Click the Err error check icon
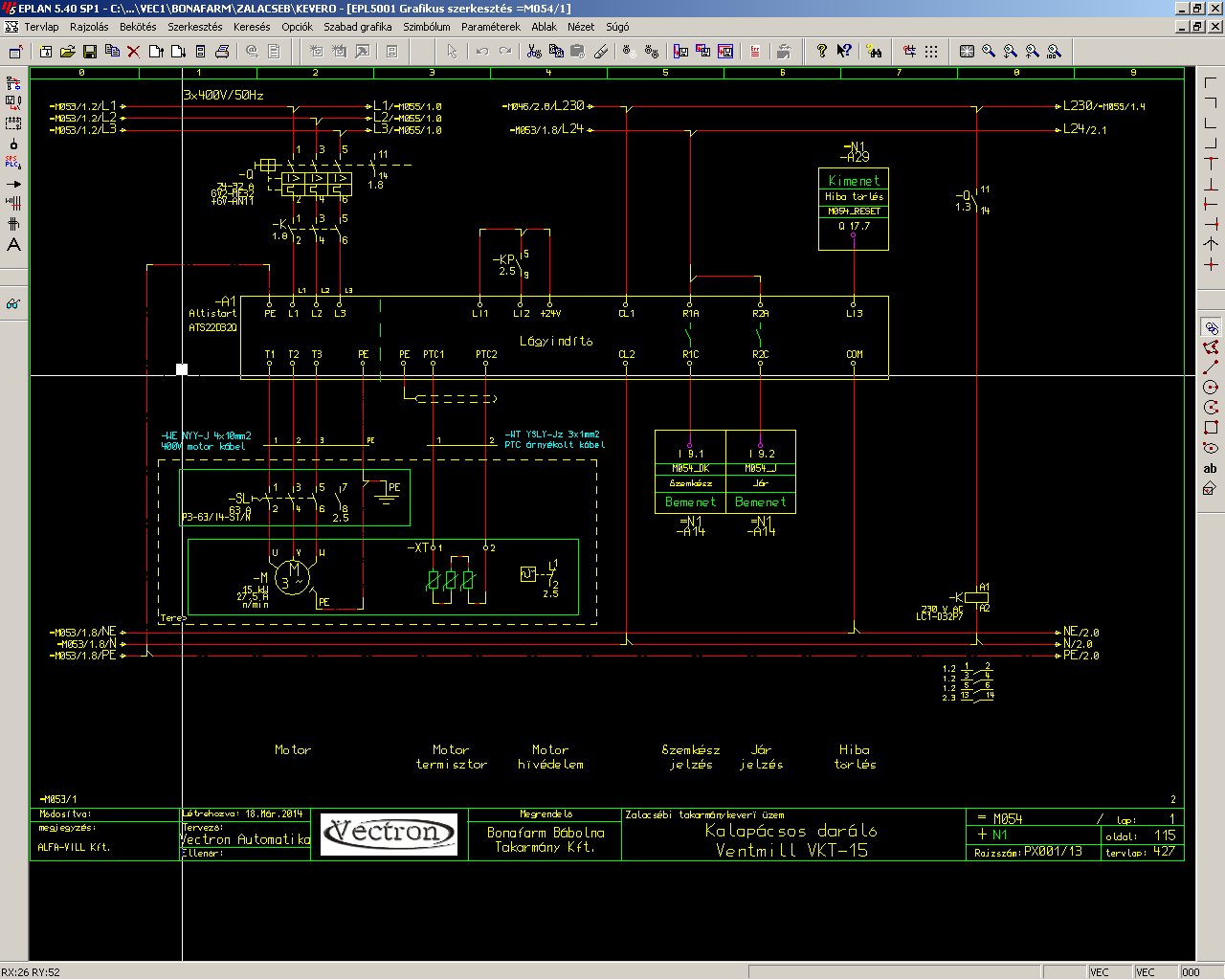1225x980 pixels. pyautogui.click(x=755, y=52)
